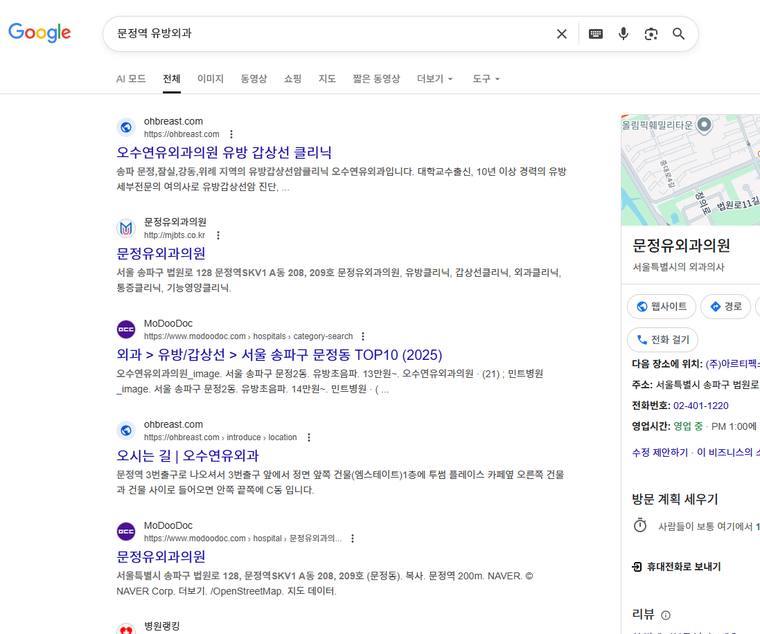The height and width of the screenshot is (634, 760).
Task: Click 휴대전화로 보내기 link
Action: click(x=684, y=567)
